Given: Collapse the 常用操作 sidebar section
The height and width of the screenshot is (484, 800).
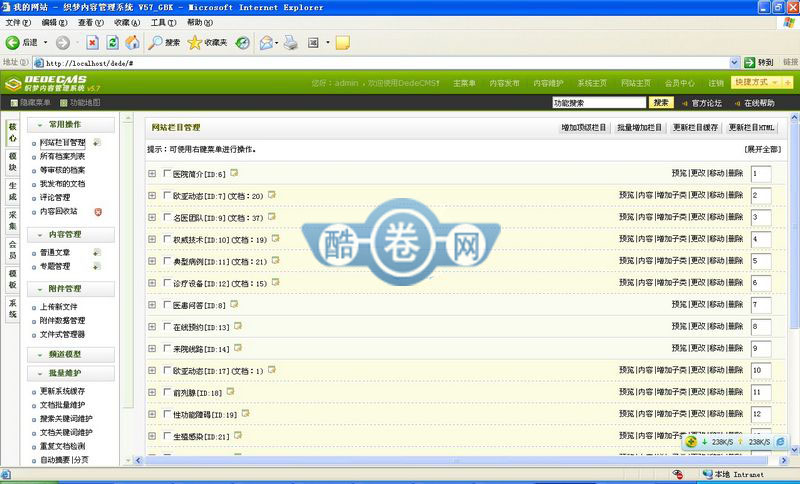Looking at the screenshot, I should (x=70, y=124).
